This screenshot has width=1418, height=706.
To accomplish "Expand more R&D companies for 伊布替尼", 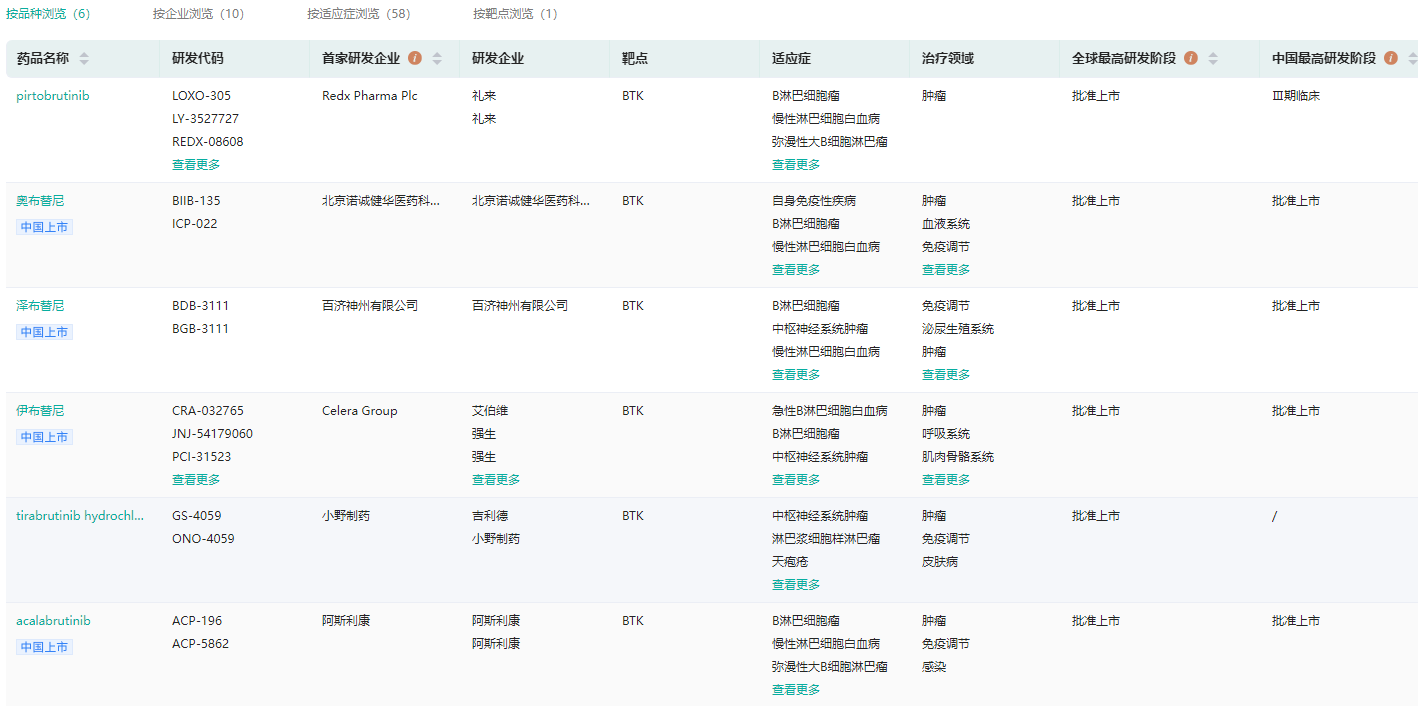I will [496, 480].
